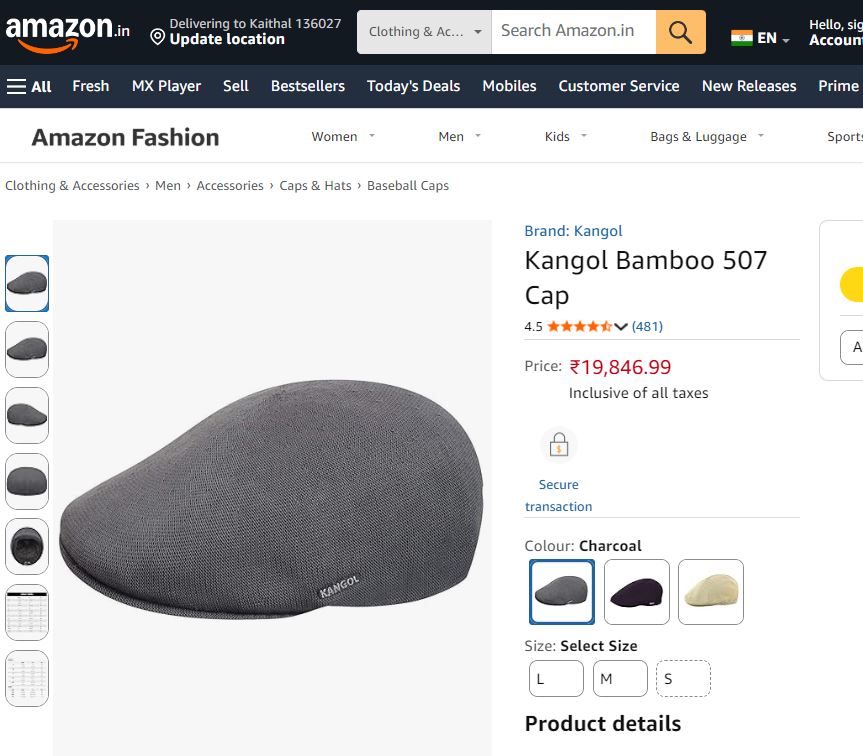
Task: Click the cap interior thumbnail in sidebar
Action: tap(27, 546)
